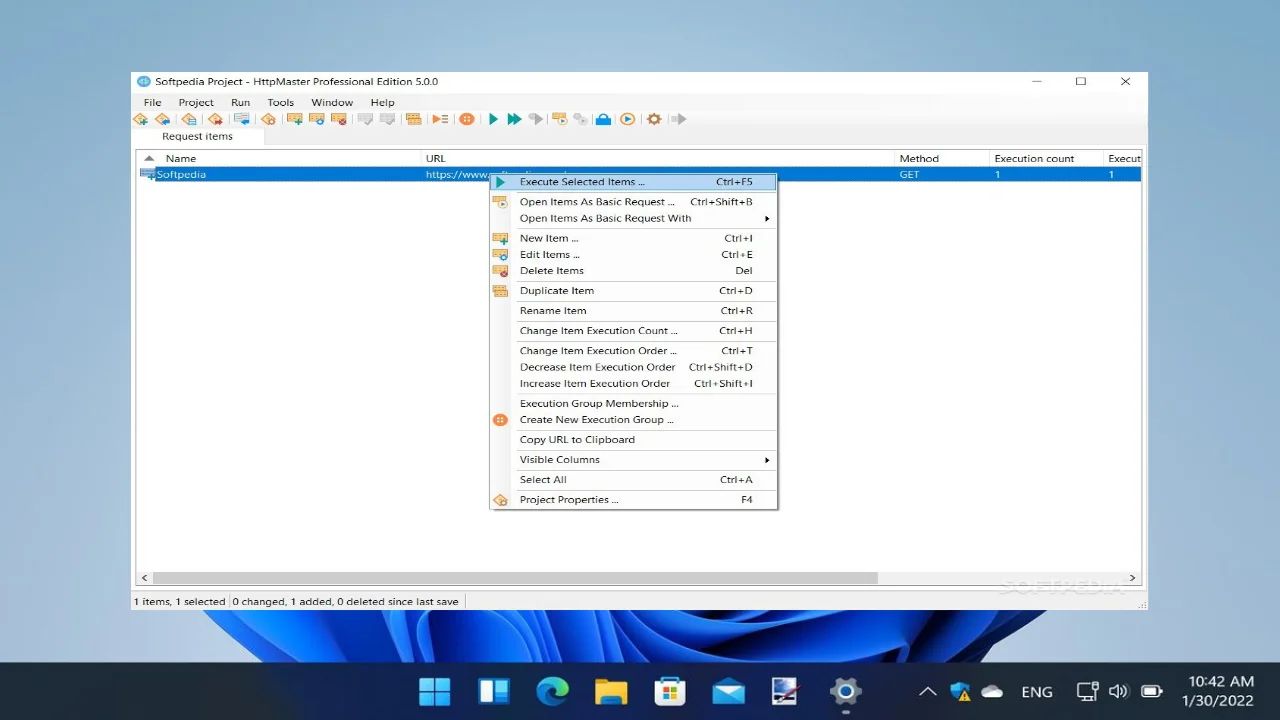Open the File menu
1280x720 pixels.
(152, 102)
